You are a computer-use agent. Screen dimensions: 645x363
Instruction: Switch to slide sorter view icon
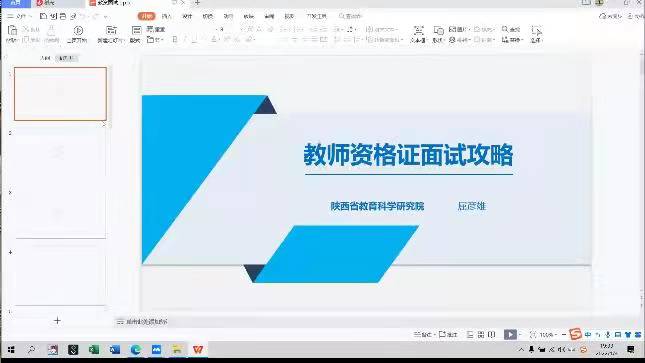[481, 335]
